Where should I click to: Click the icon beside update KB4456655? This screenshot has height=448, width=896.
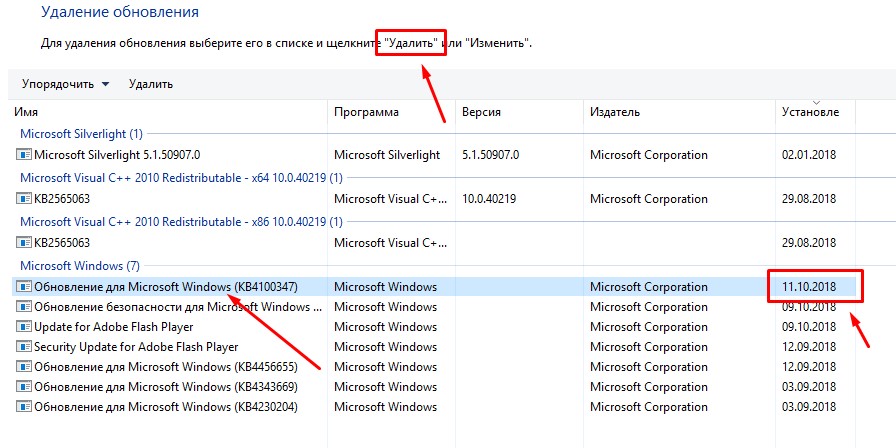[25, 367]
